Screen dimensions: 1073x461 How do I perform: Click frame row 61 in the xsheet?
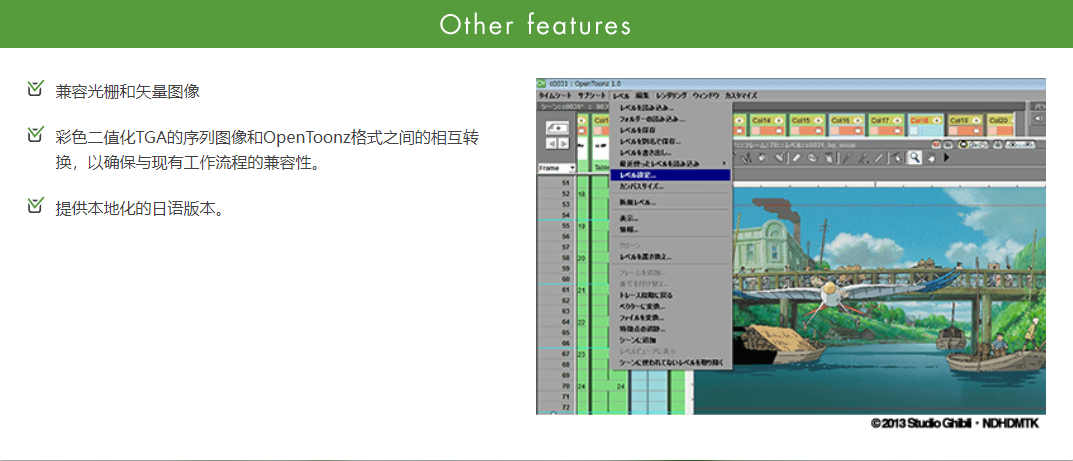pos(557,290)
